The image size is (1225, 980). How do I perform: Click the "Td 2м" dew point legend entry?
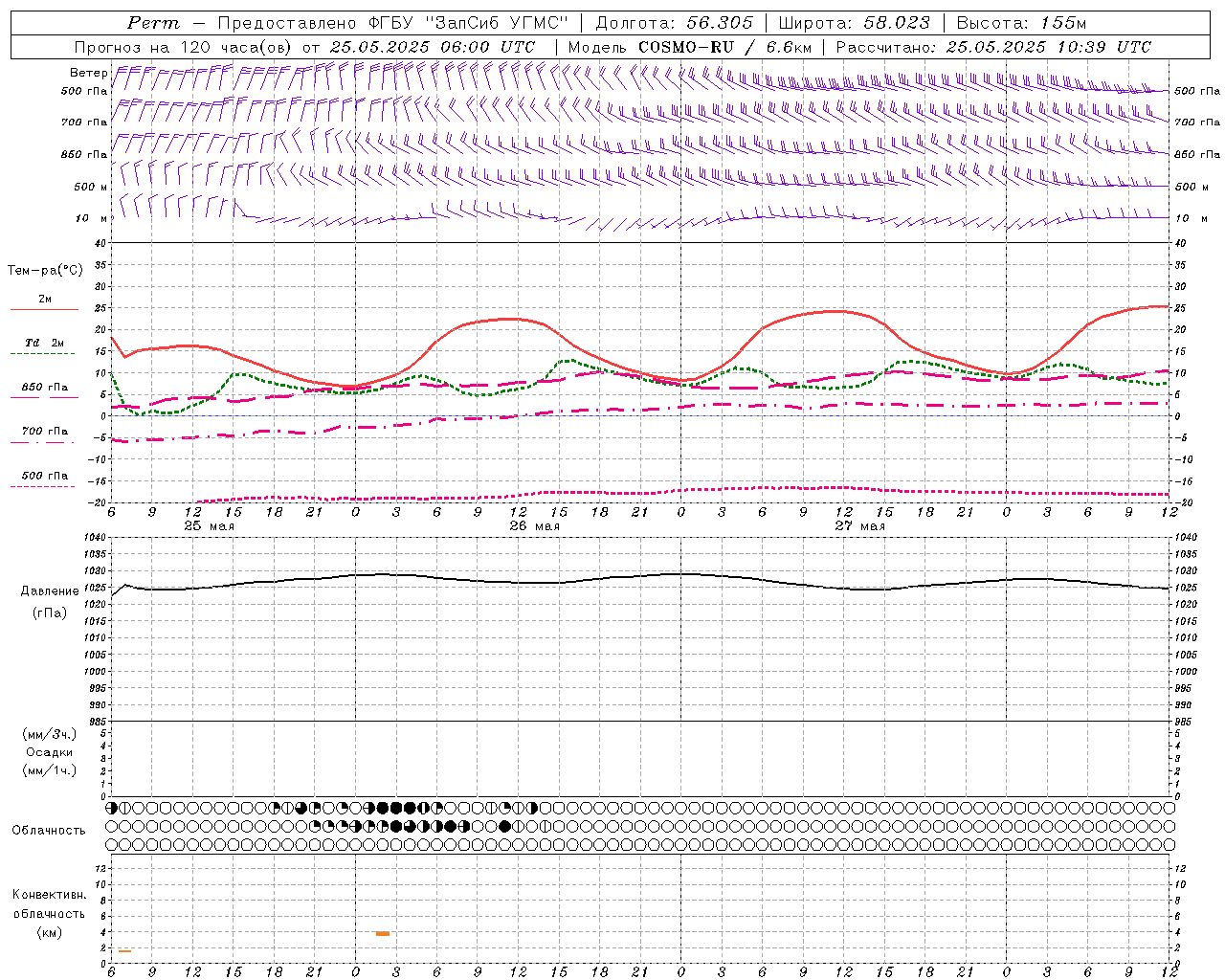[x=44, y=343]
